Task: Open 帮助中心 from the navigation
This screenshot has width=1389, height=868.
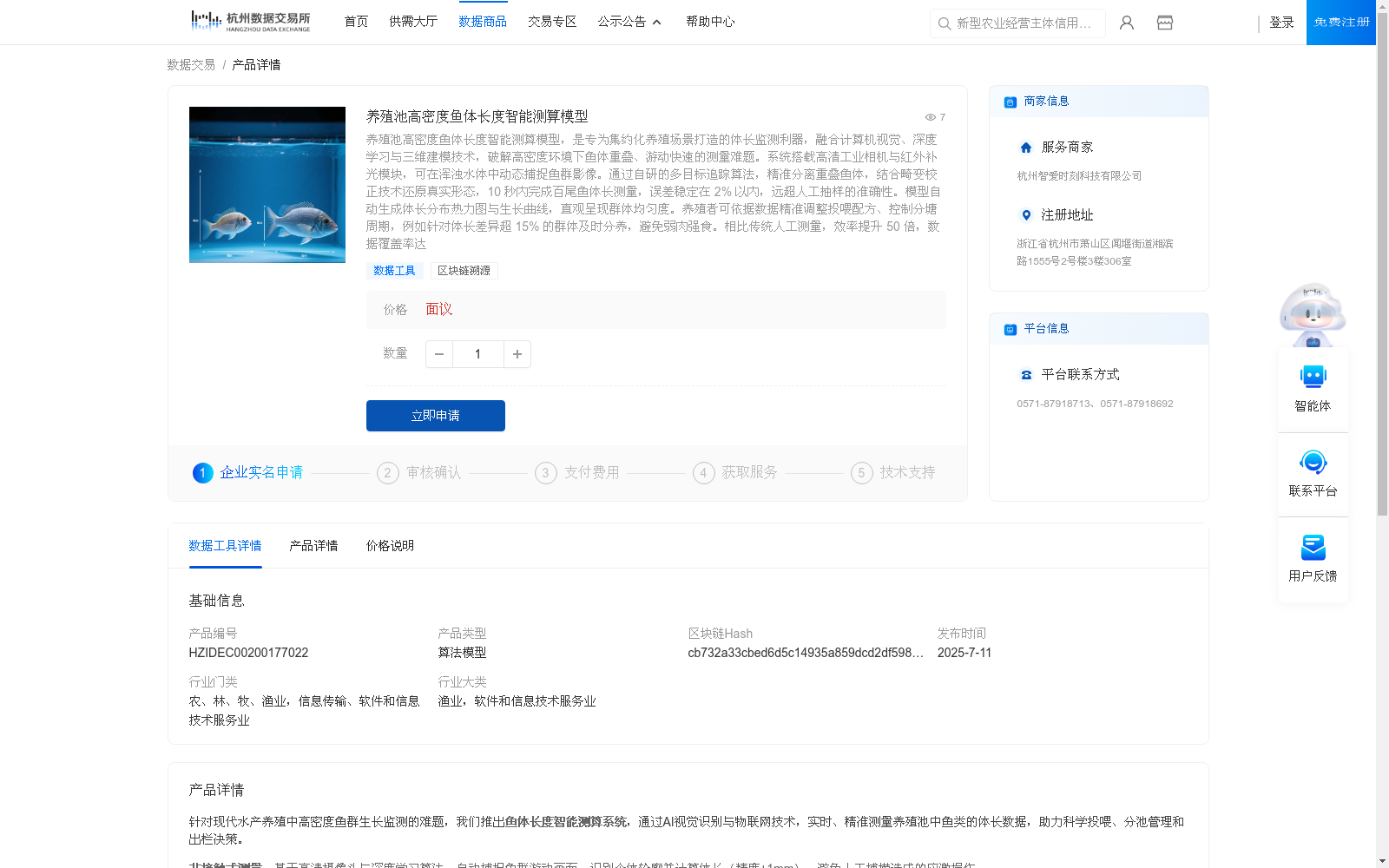Action: [x=710, y=22]
